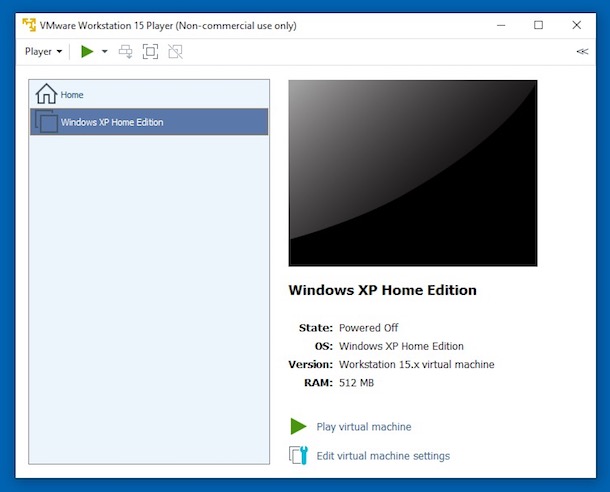The height and width of the screenshot is (492, 610).
Task: Click the Powered Off state value
Action: (x=368, y=328)
